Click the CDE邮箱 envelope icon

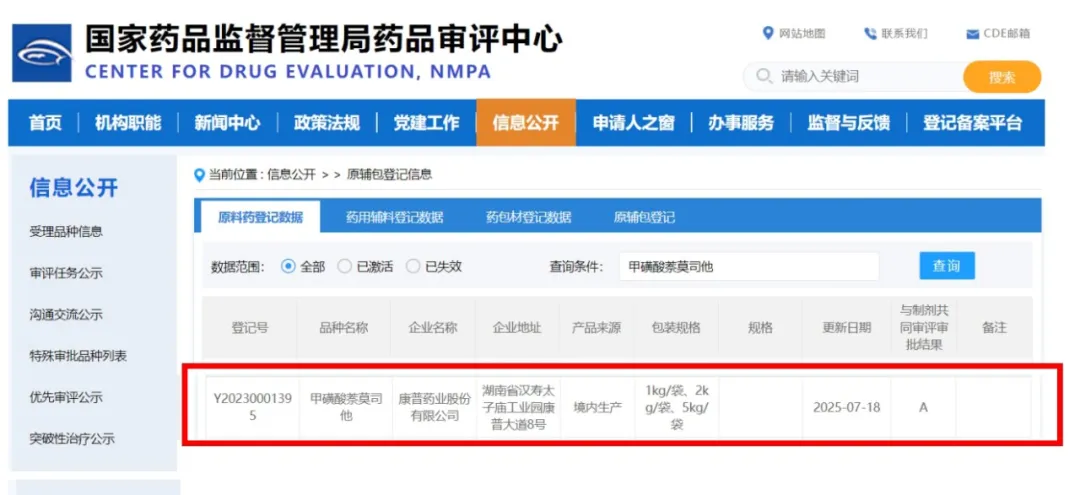(972, 34)
